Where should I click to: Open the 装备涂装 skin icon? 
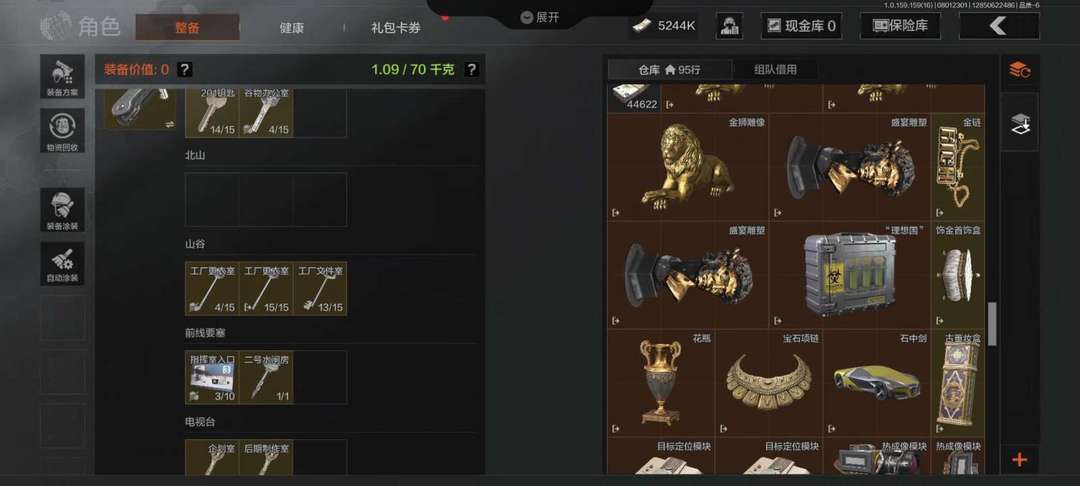click(x=62, y=210)
